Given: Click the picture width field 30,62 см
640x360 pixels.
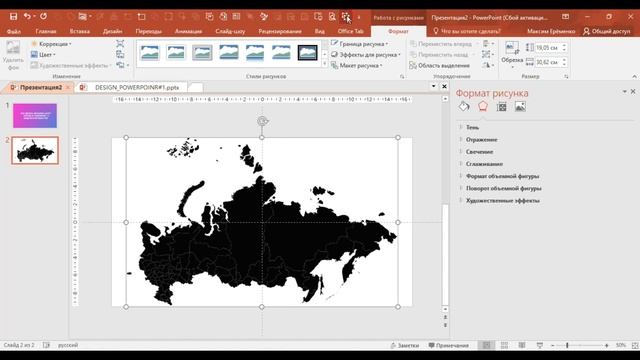Looking at the screenshot, I should click(x=548, y=62).
